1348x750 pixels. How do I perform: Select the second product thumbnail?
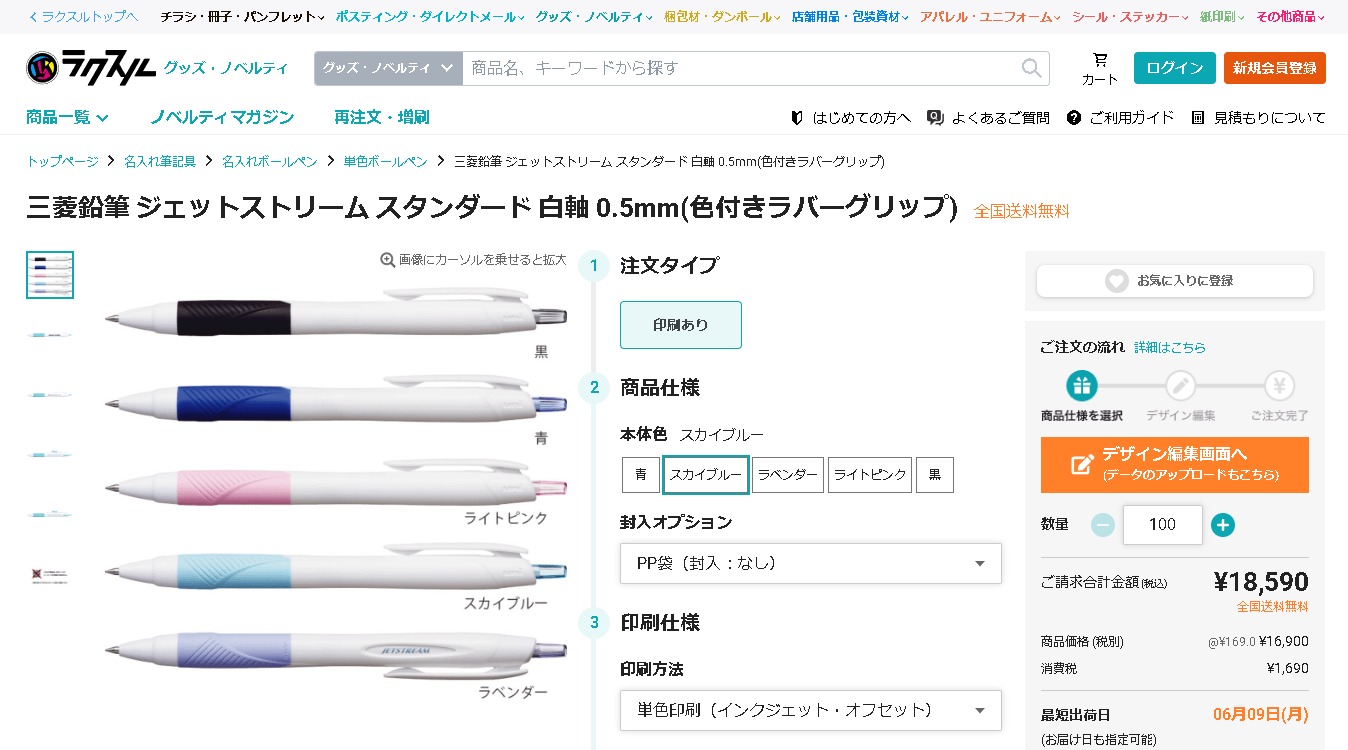[x=50, y=335]
